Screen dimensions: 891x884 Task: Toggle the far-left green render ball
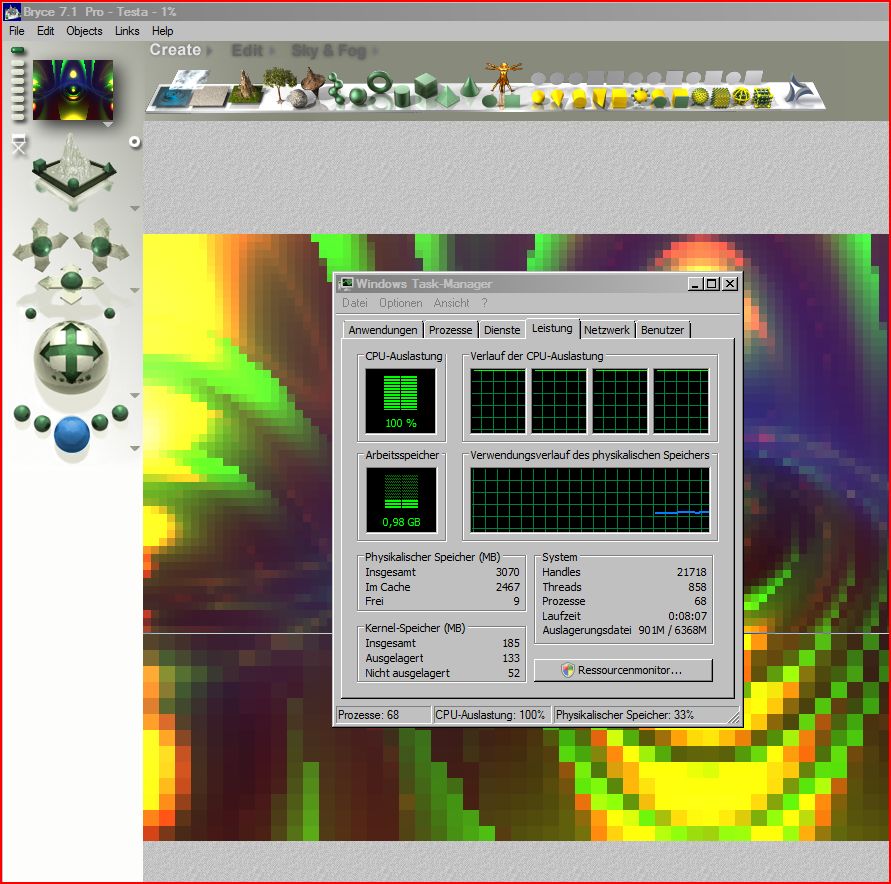click(x=22, y=413)
